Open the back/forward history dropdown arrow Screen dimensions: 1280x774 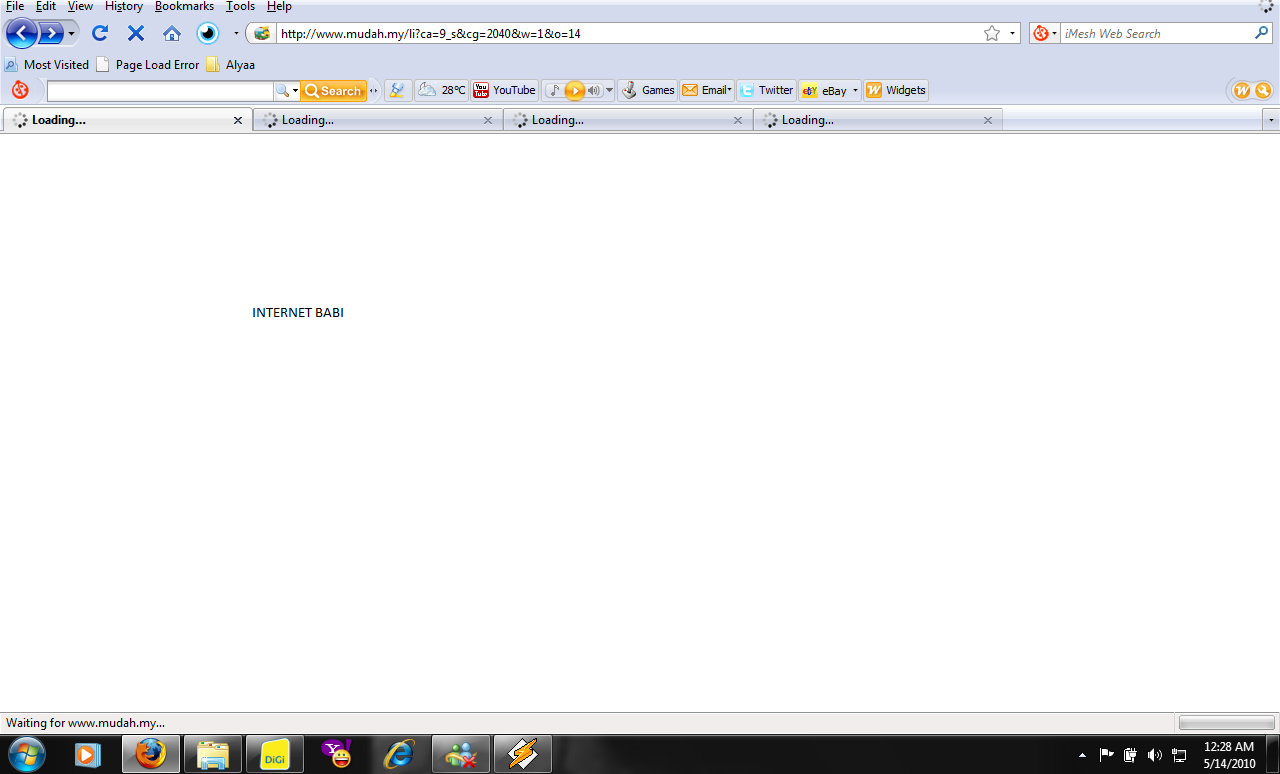[x=71, y=34]
